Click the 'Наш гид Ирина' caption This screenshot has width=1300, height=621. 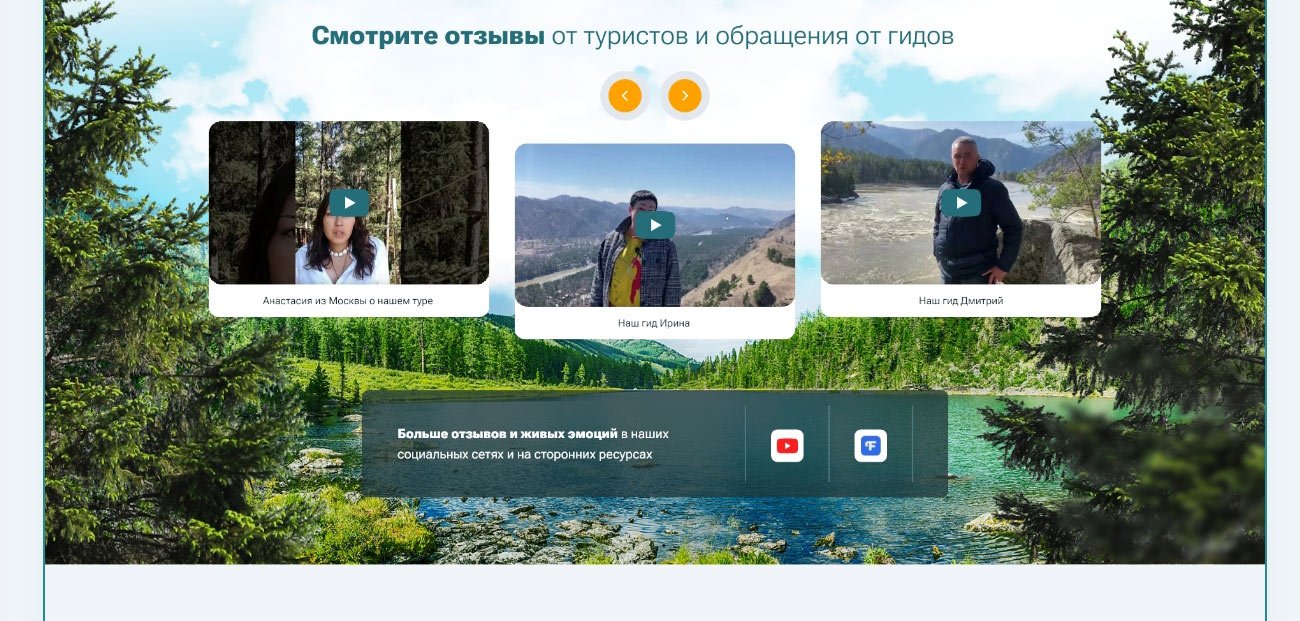pos(654,323)
